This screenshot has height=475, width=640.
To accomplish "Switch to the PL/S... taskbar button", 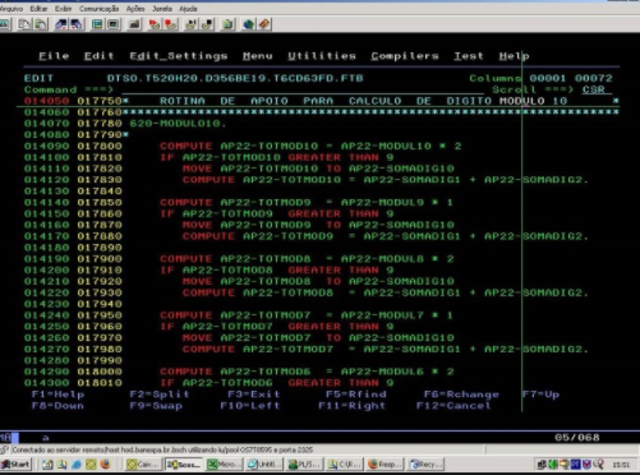I will (x=304, y=464).
